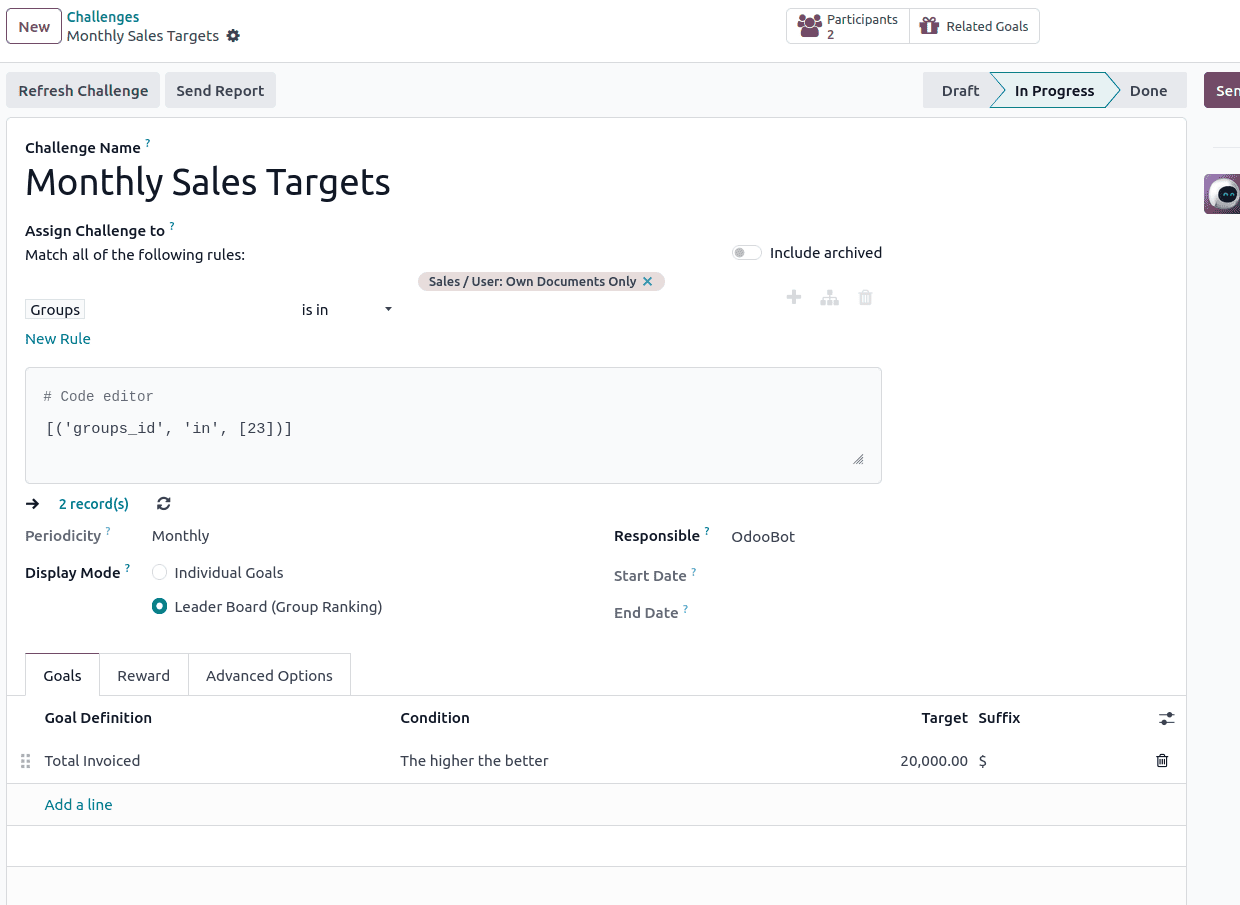Open the 2 record(s) link
1240x905 pixels.
tap(93, 503)
